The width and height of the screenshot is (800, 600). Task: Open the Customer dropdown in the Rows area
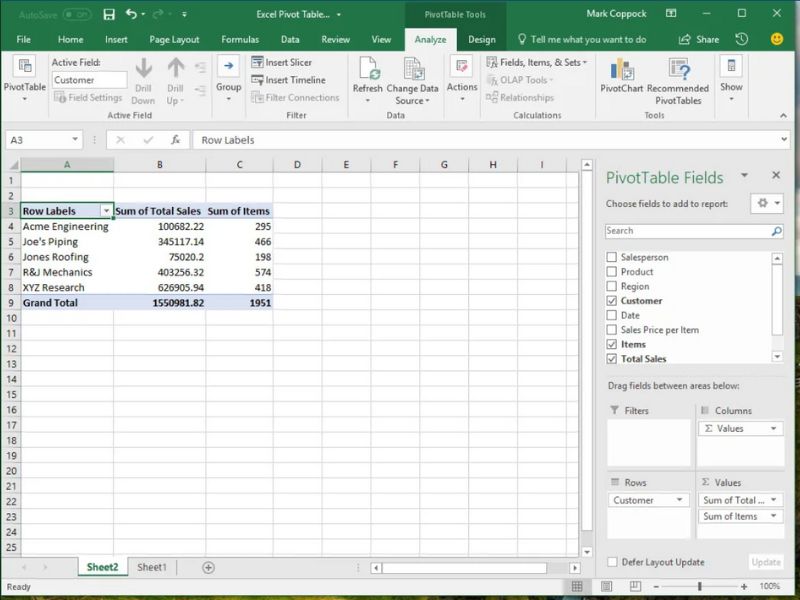pos(681,500)
